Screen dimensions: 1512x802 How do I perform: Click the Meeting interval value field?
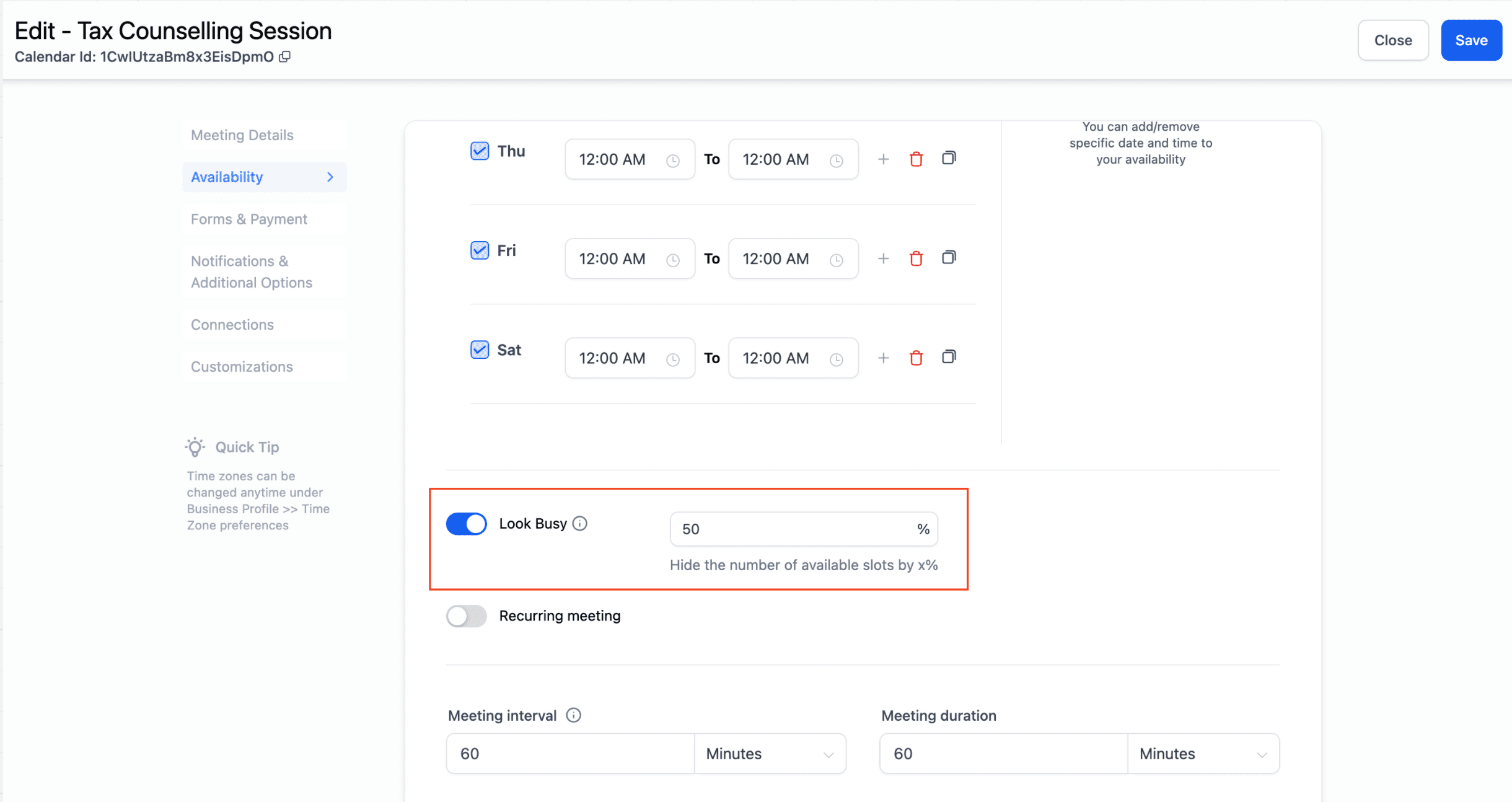[570, 754]
